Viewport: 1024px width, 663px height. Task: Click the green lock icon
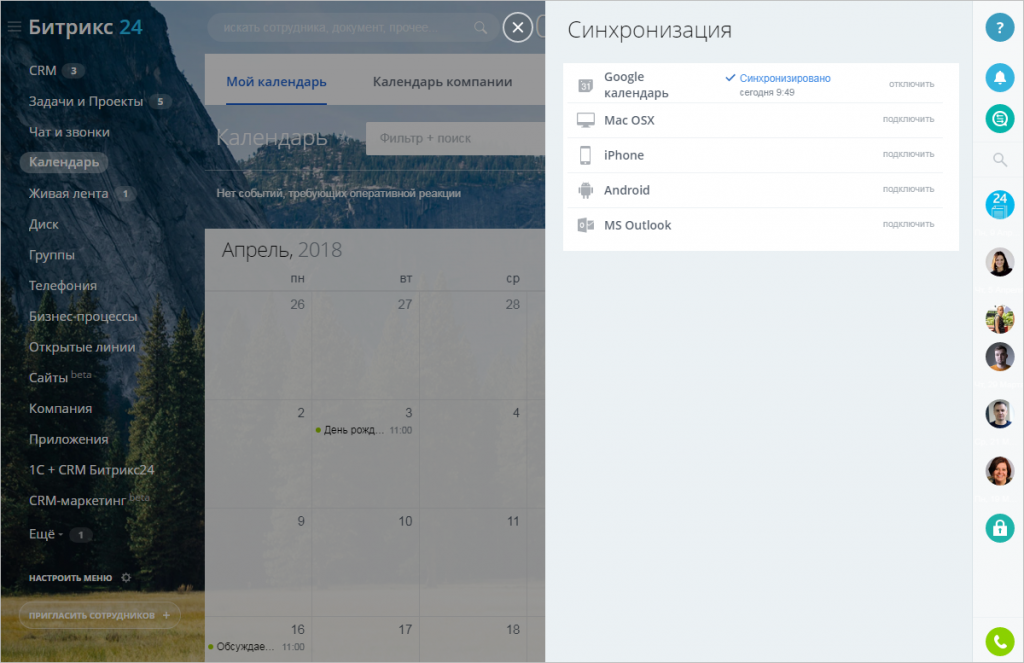click(x=999, y=528)
